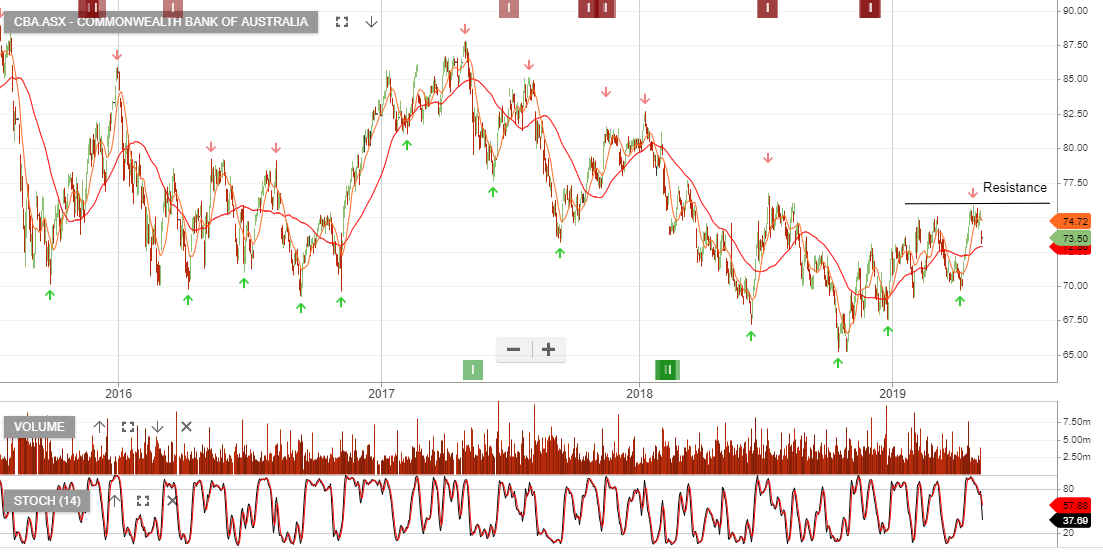Viewport: 1103px width, 553px height.
Task: Open the green 'I' event marker in 2017
Action: [473, 369]
